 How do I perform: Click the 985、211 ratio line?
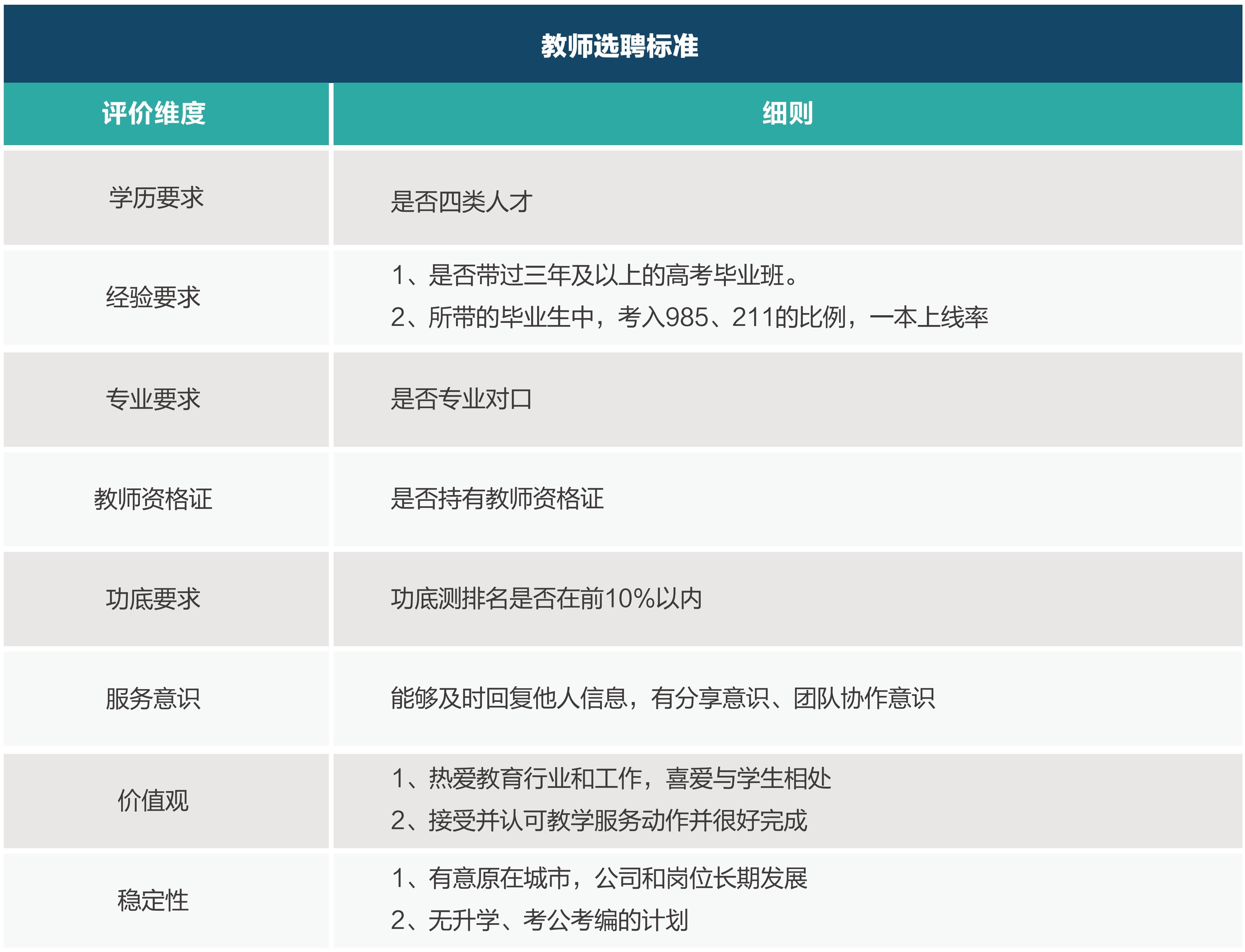(689, 317)
